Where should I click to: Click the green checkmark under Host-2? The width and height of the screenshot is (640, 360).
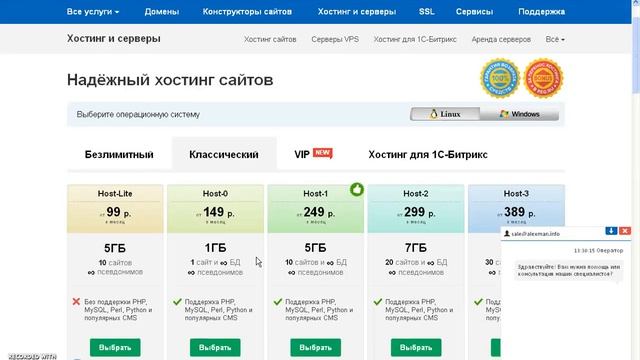pyautogui.click(x=378, y=302)
